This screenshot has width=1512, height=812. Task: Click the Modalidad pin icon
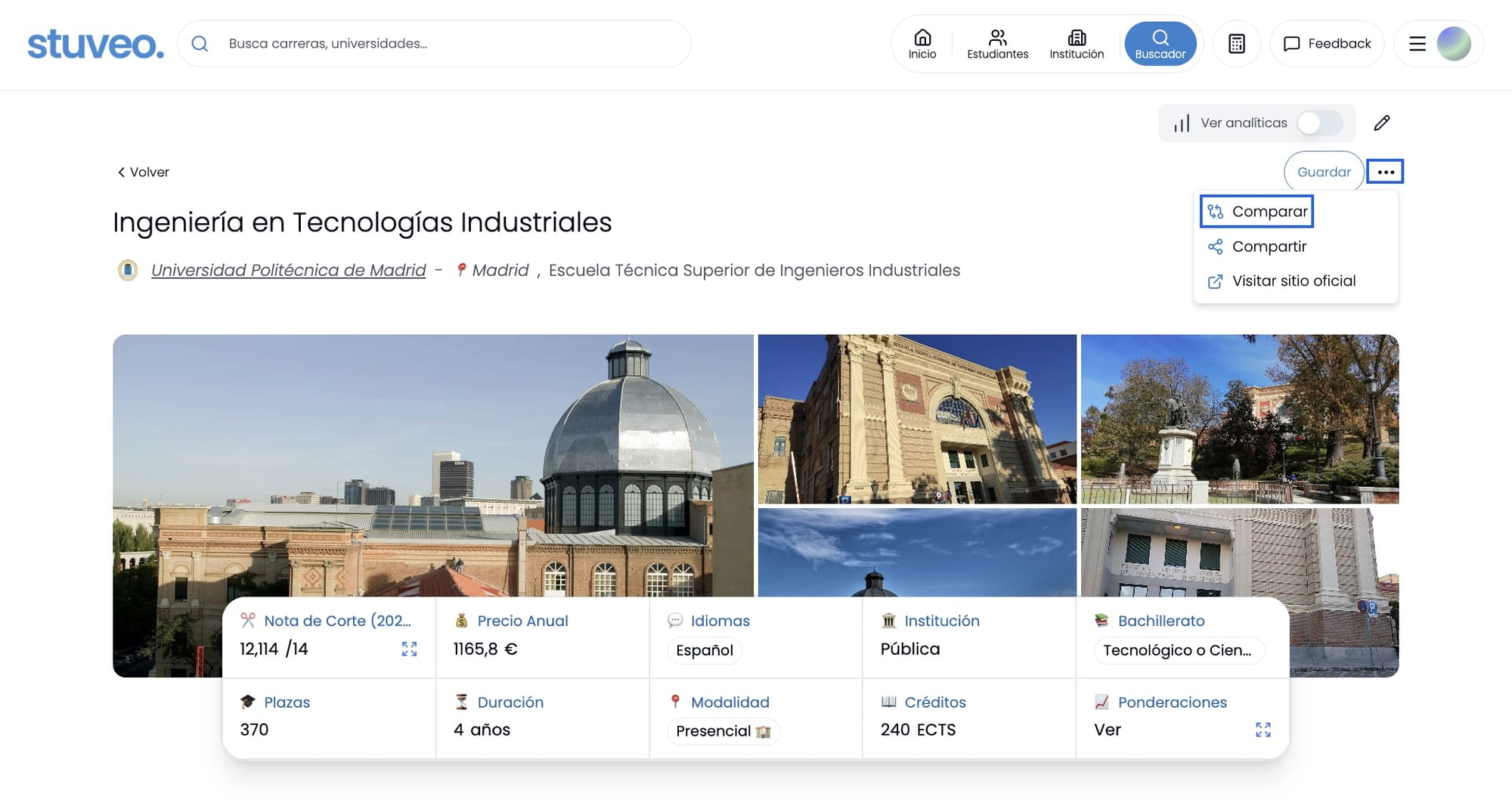675,702
